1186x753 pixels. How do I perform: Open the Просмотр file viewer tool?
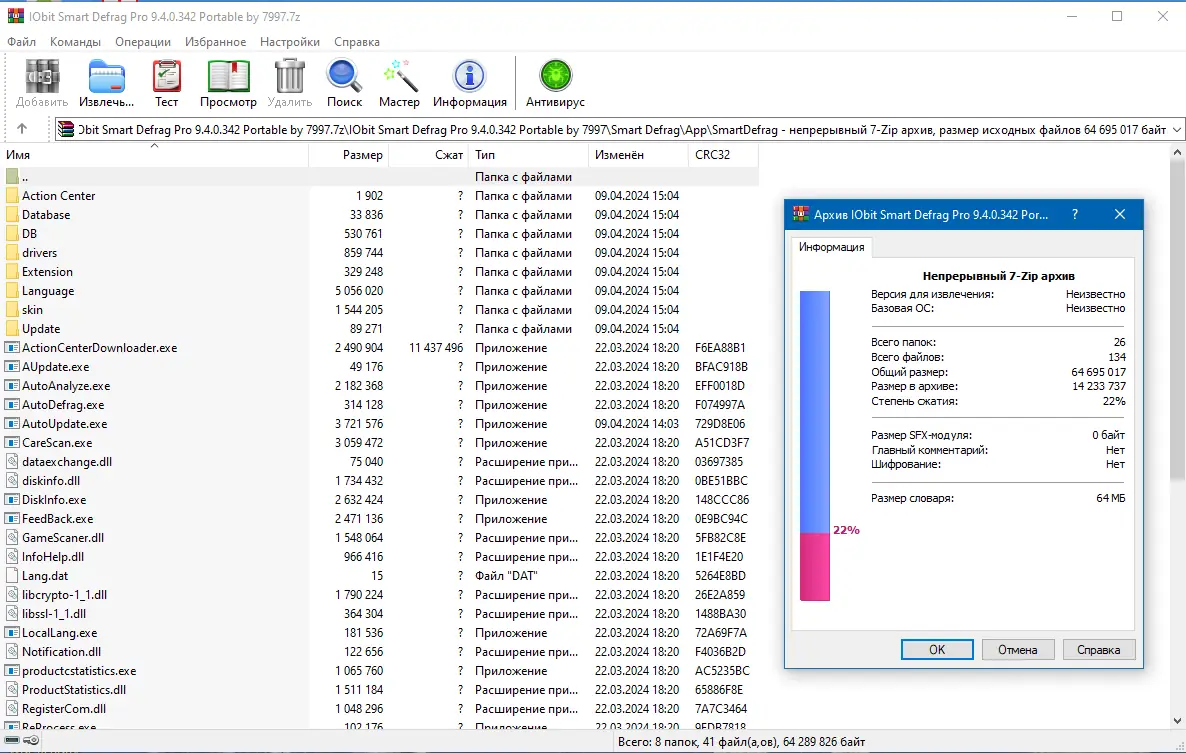[x=228, y=80]
